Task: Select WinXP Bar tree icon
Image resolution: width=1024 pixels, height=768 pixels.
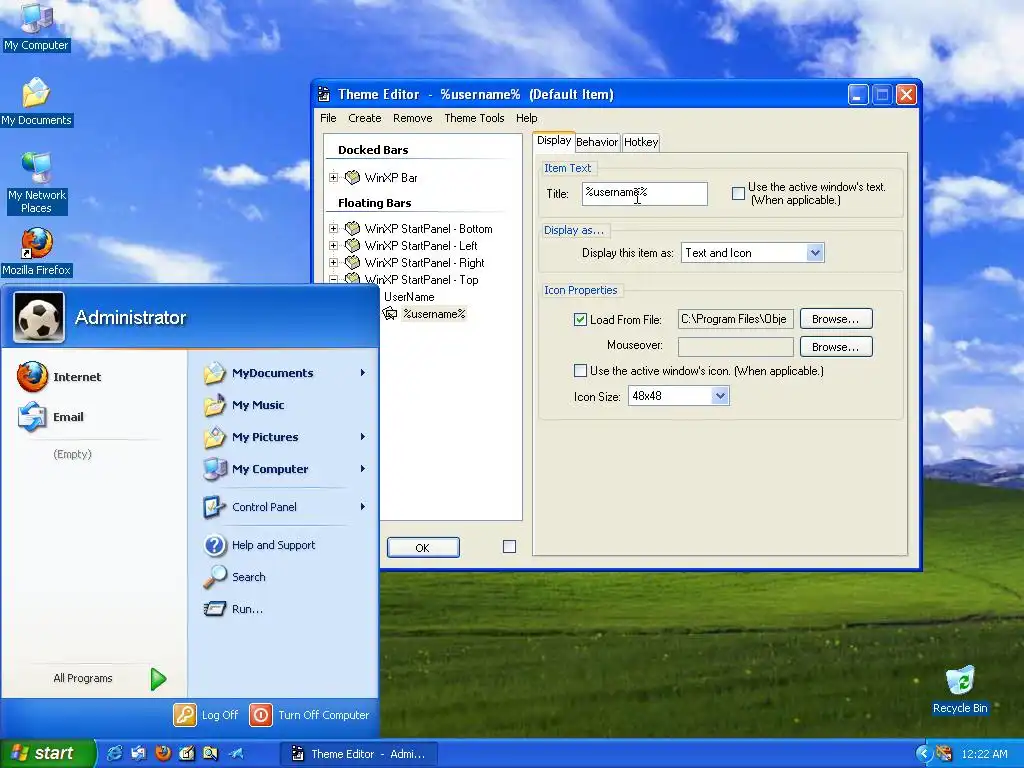Action: [353, 177]
